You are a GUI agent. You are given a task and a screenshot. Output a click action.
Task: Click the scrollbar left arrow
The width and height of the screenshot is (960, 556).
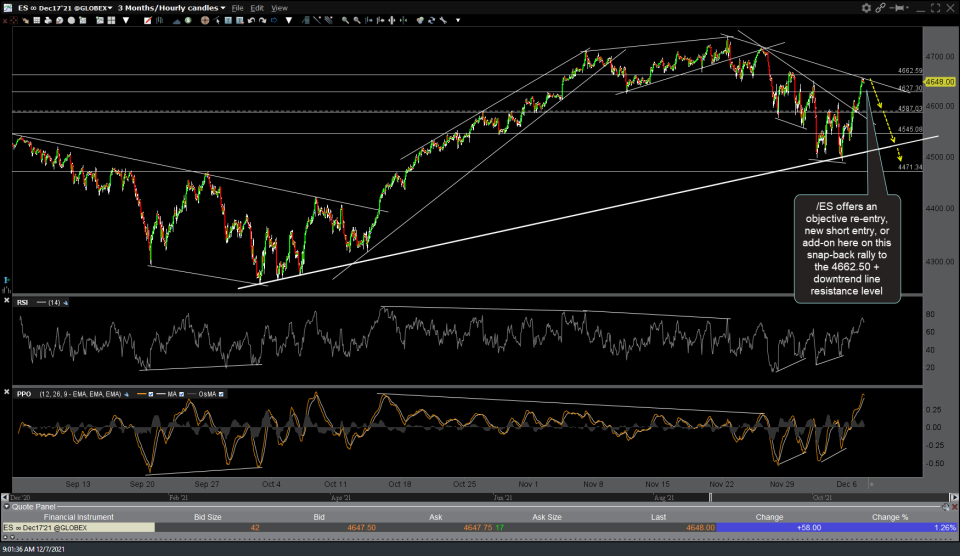tap(5, 497)
